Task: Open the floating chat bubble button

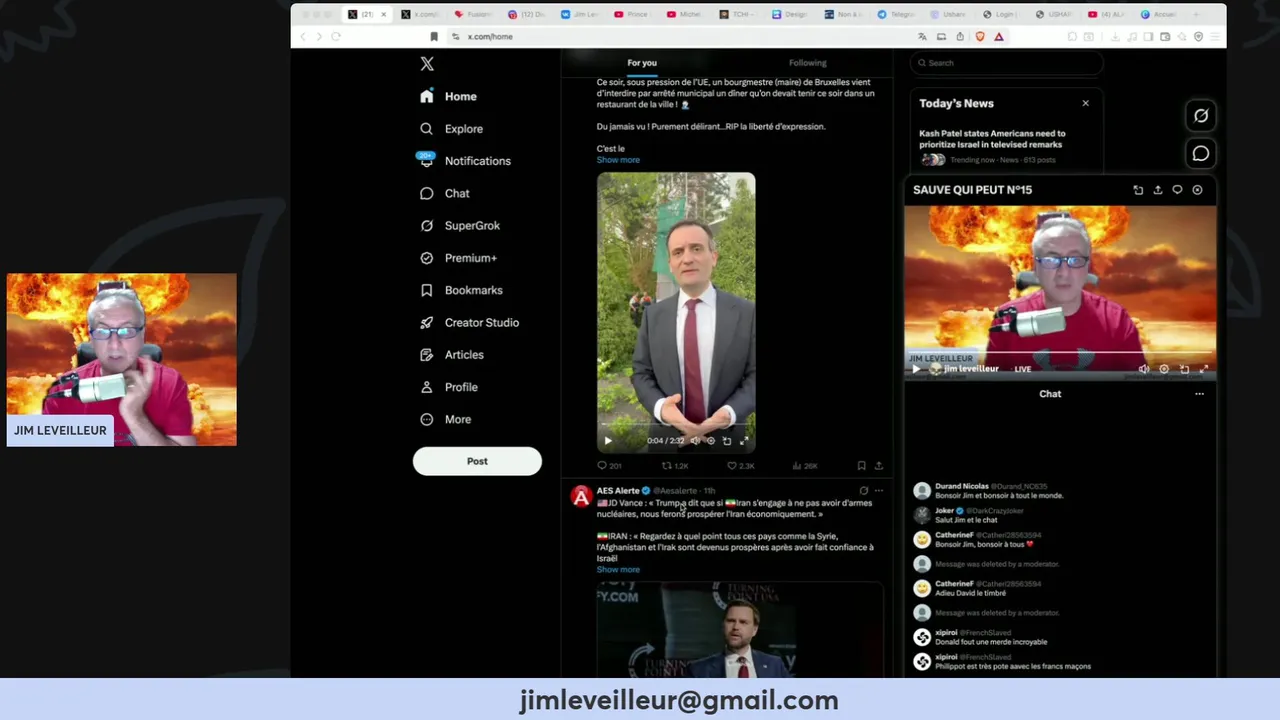Action: click(1201, 154)
